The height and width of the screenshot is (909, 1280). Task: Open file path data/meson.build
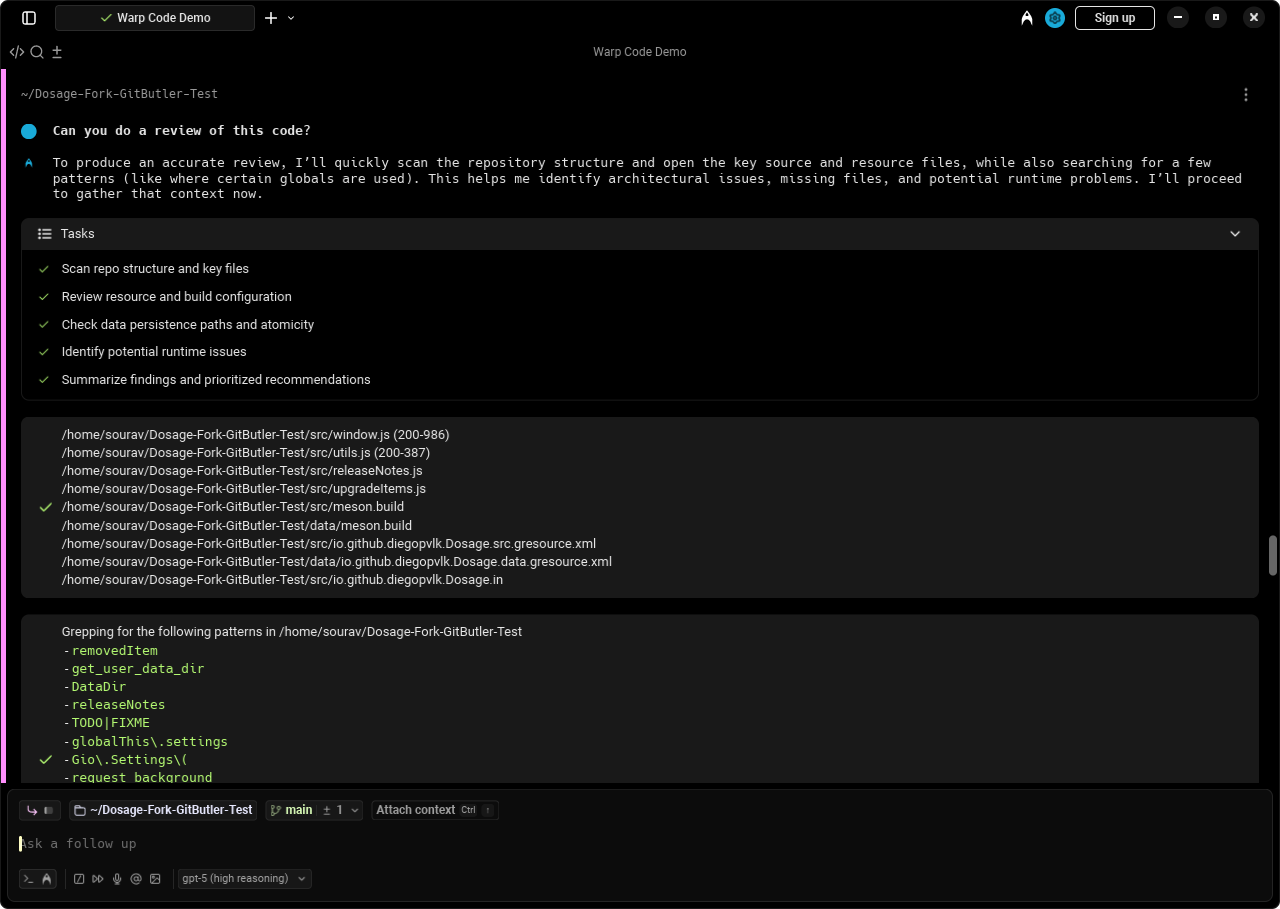click(237, 526)
